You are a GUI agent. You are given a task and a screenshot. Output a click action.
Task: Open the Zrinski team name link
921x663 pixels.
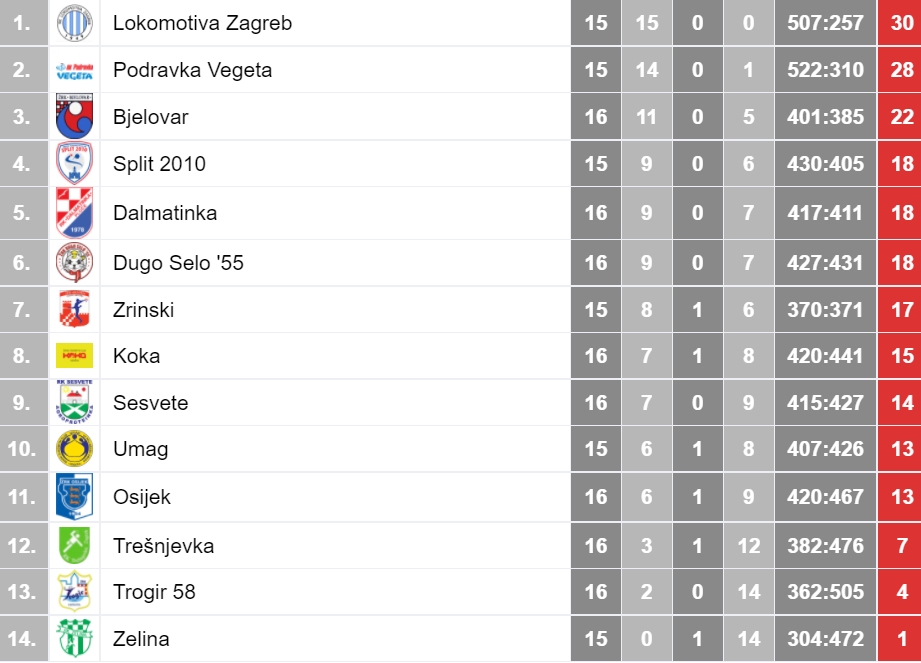[x=143, y=309]
